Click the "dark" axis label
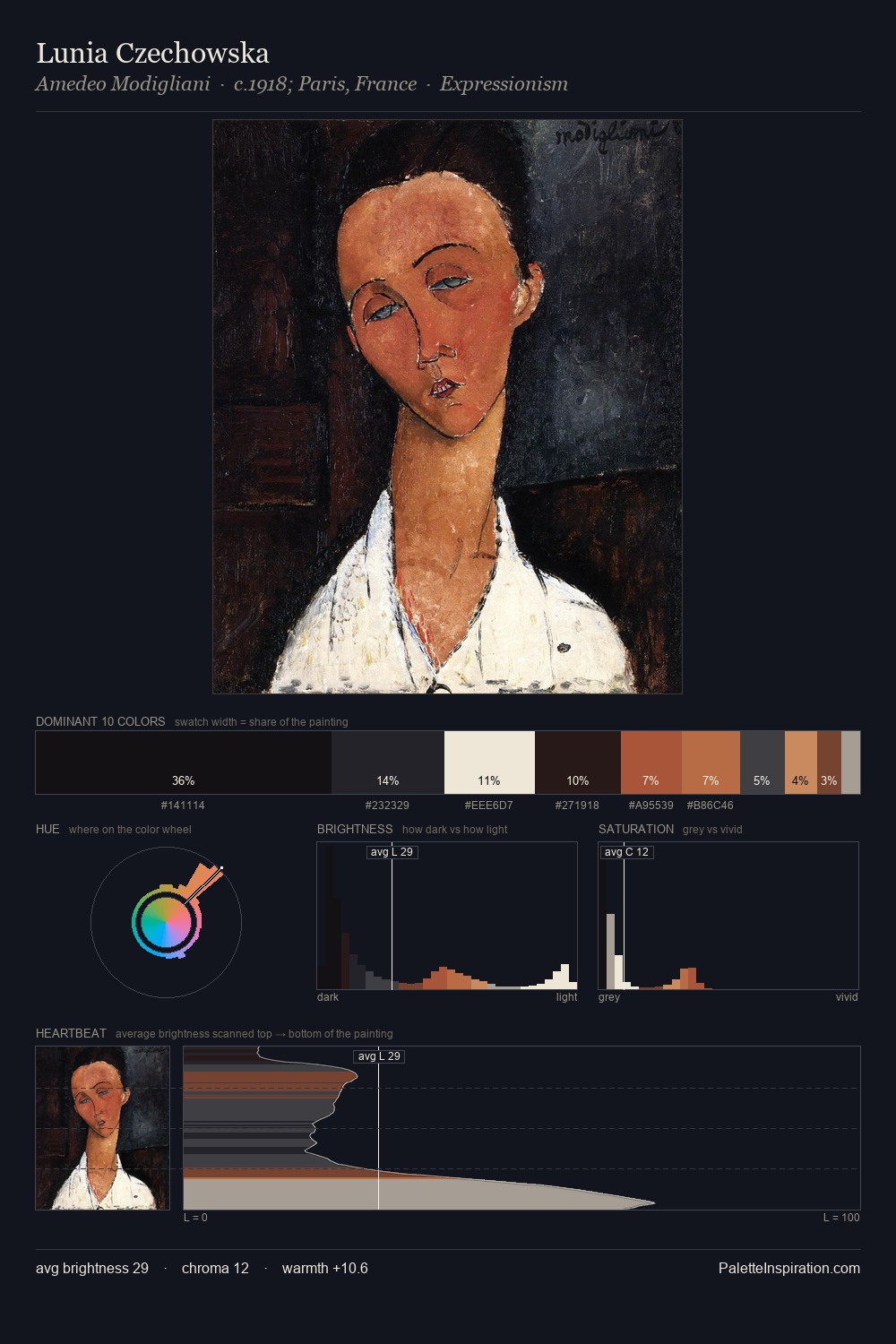The width and height of the screenshot is (896, 1344). [x=328, y=997]
